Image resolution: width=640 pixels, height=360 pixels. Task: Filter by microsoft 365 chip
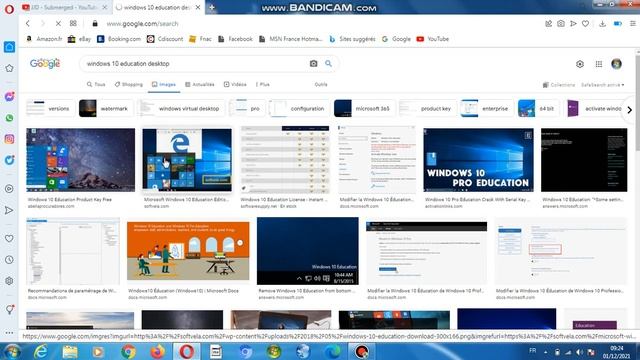[364, 109]
